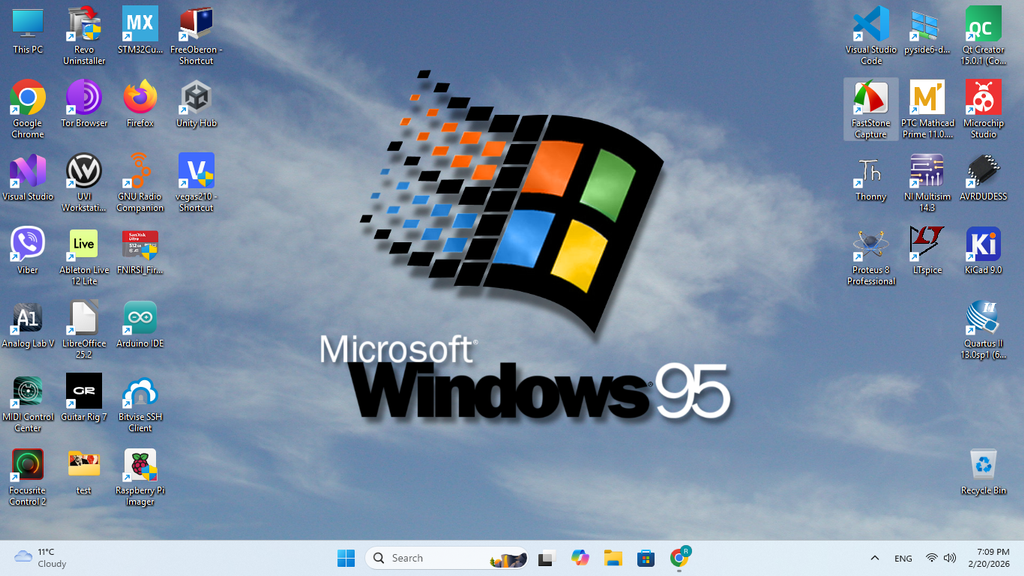
Task: Open KiCad 9.0
Action: 983,245
